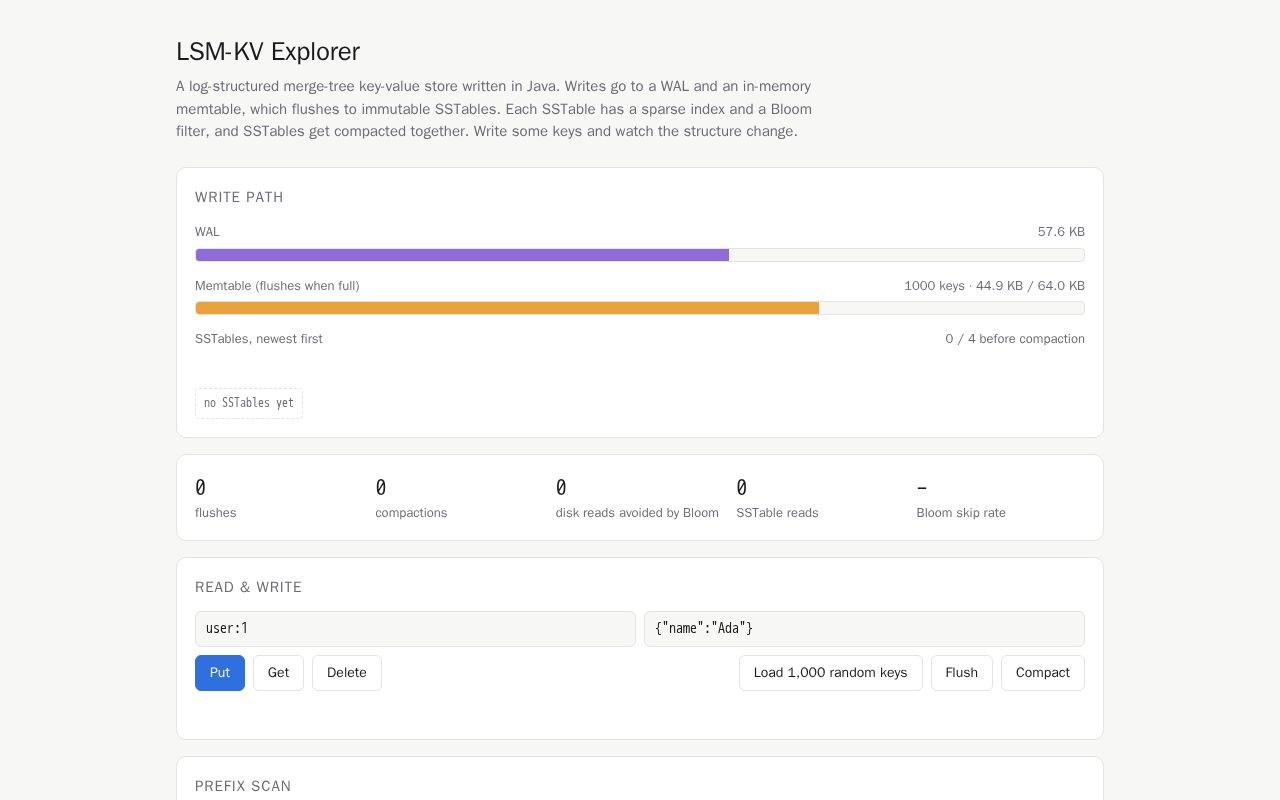Viewport: 1280px width, 800px height.
Task: Click the READ & WRITE section title
Action: (x=248, y=587)
